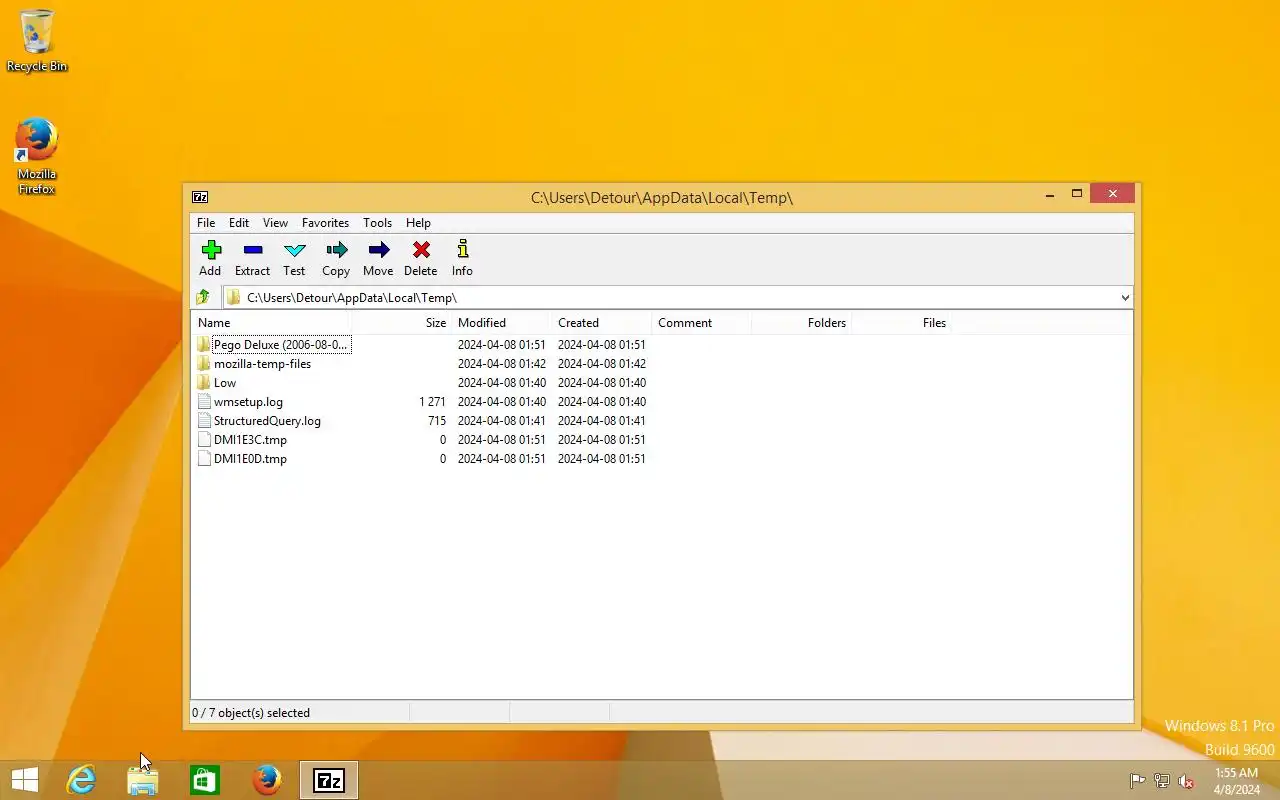Click Created date of wmsetup.log row
This screenshot has height=800, width=1280.
coord(602,402)
